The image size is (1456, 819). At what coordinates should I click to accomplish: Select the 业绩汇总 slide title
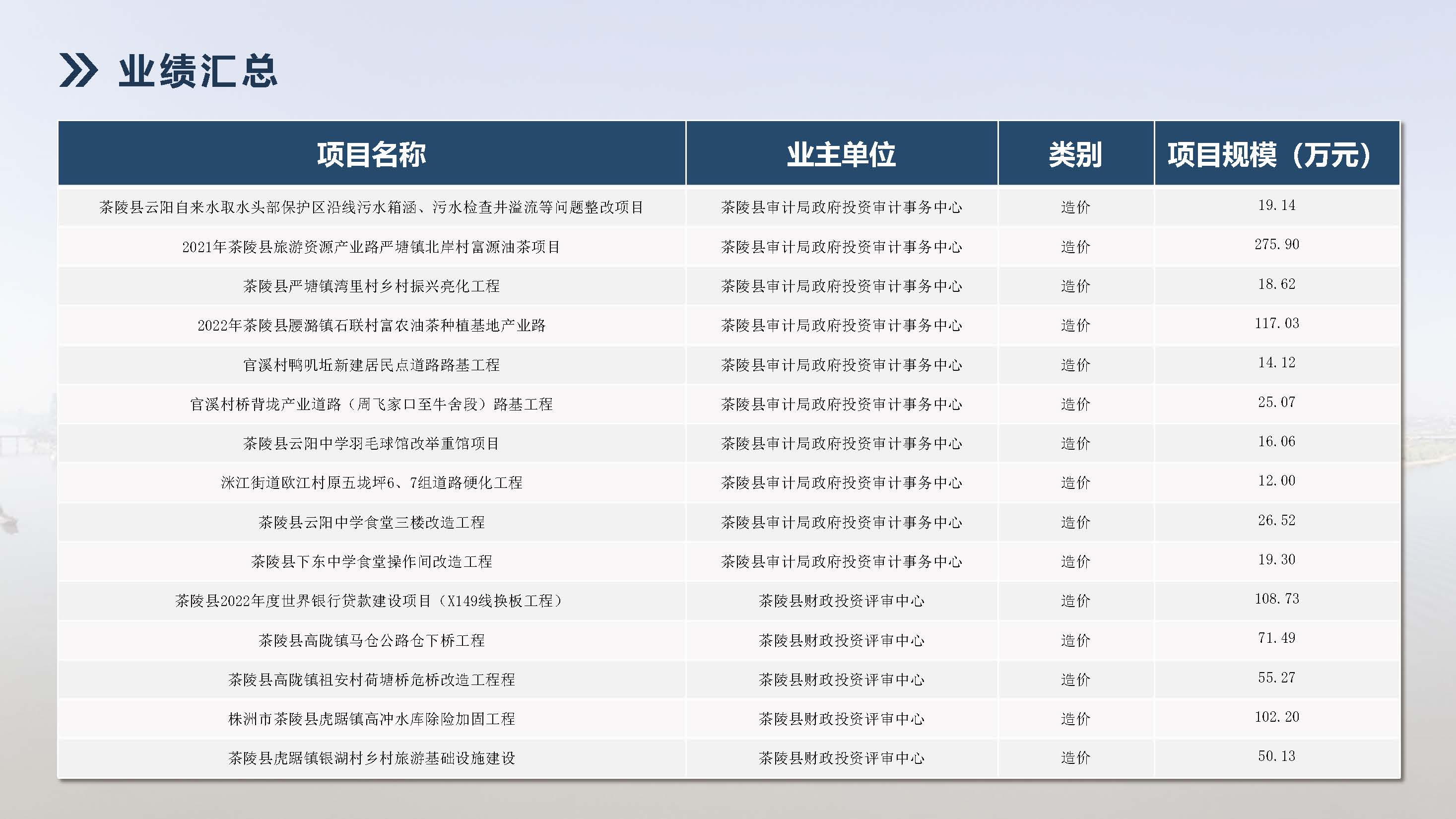pos(198,71)
